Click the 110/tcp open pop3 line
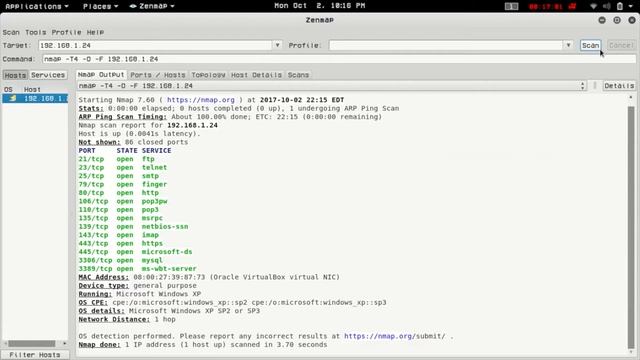Viewport: 640px width, 360px height. coord(118,209)
